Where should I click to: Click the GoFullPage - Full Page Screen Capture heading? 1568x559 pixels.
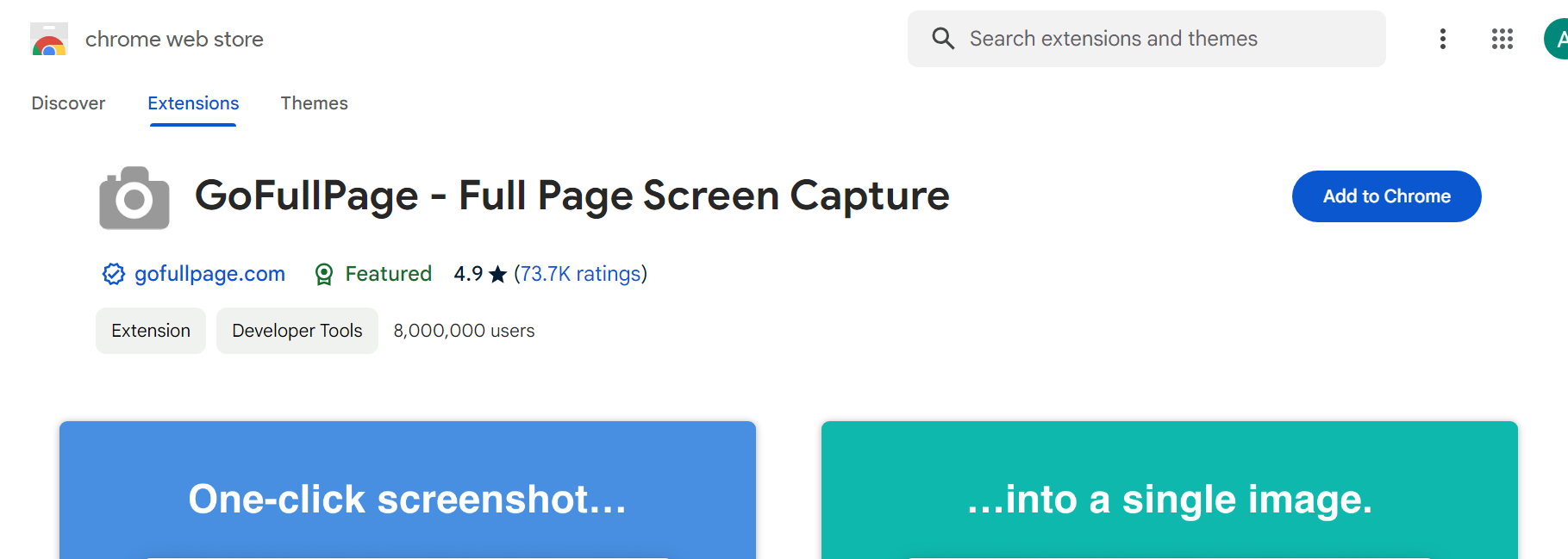[572, 196]
